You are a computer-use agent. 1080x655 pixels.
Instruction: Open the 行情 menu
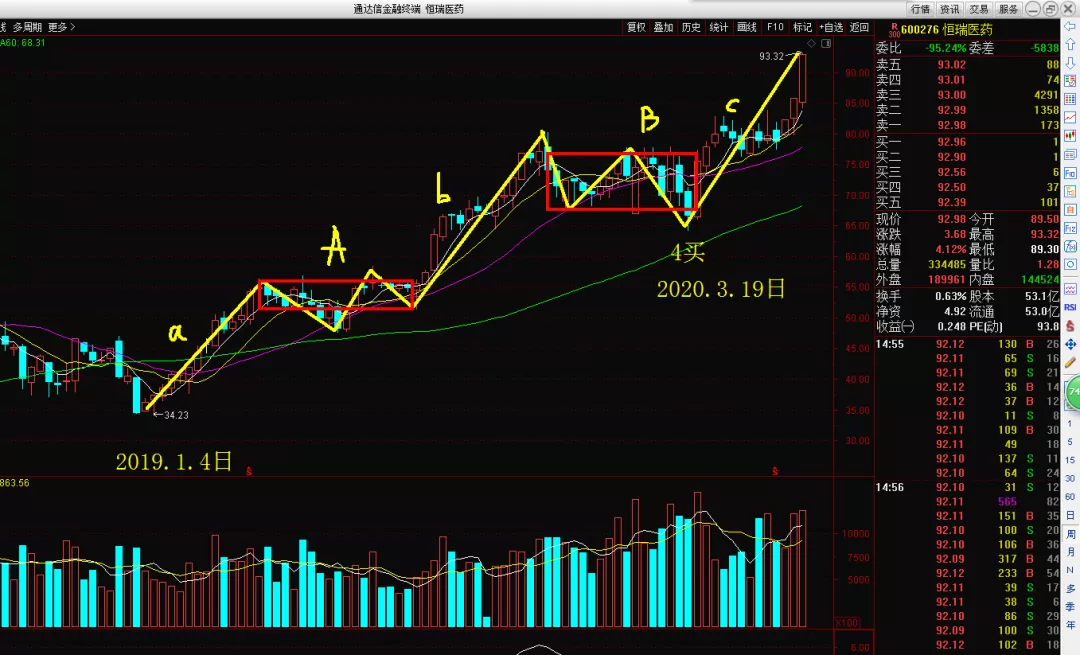tap(920, 9)
